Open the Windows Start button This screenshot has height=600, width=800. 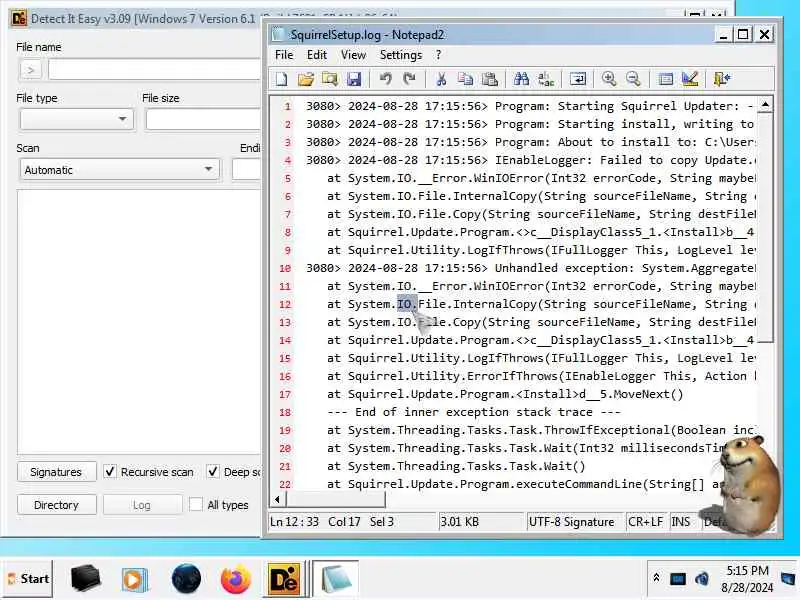[29, 579]
